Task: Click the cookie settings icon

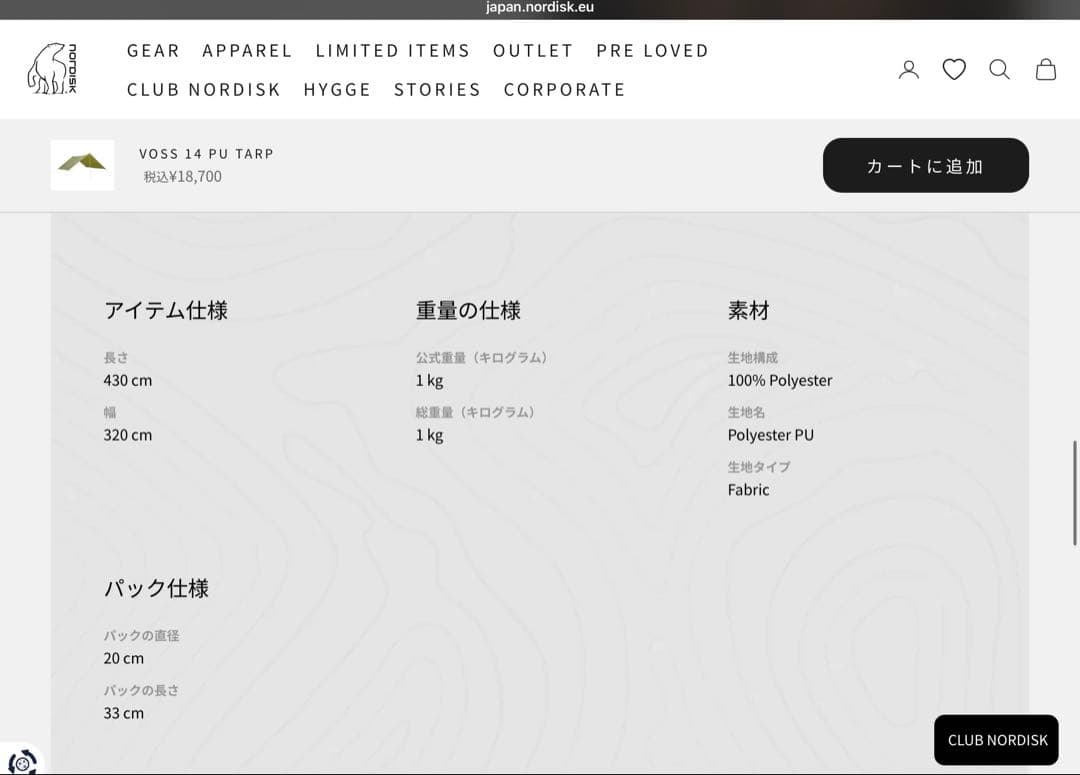Action: click(22, 762)
